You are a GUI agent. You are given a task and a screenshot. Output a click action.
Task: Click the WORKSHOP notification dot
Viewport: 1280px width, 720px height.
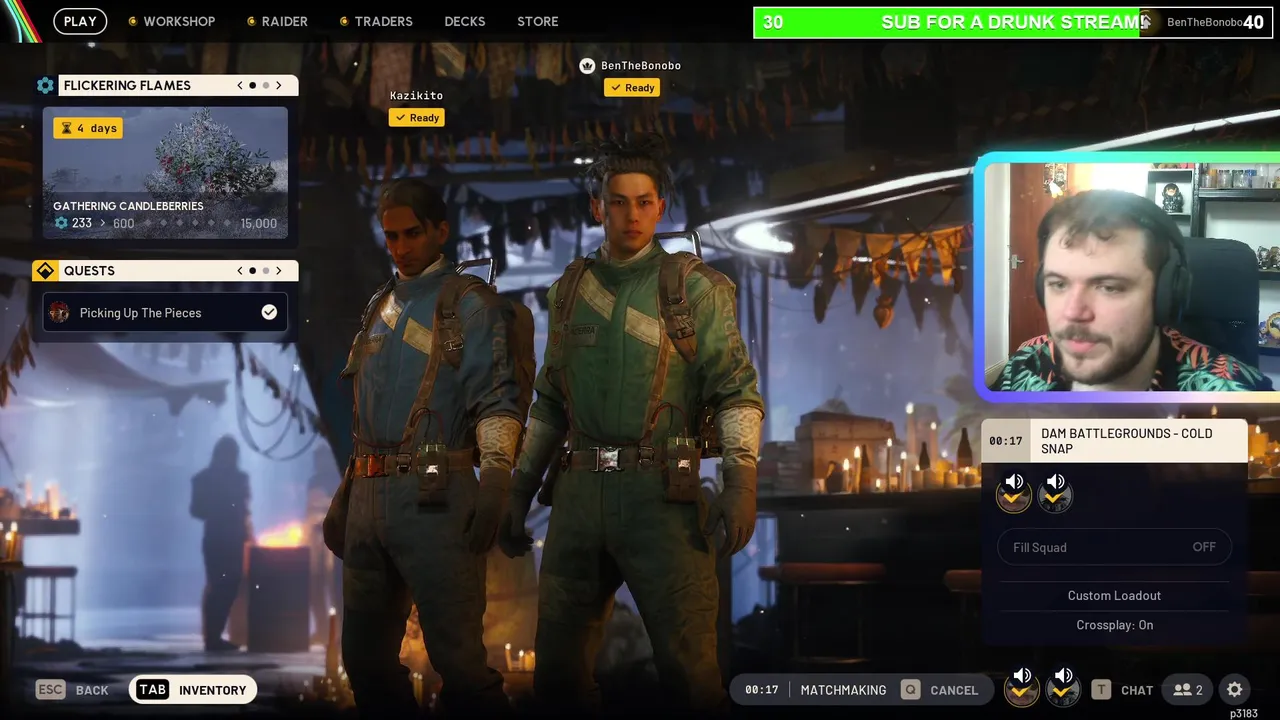pyautogui.click(x=133, y=21)
